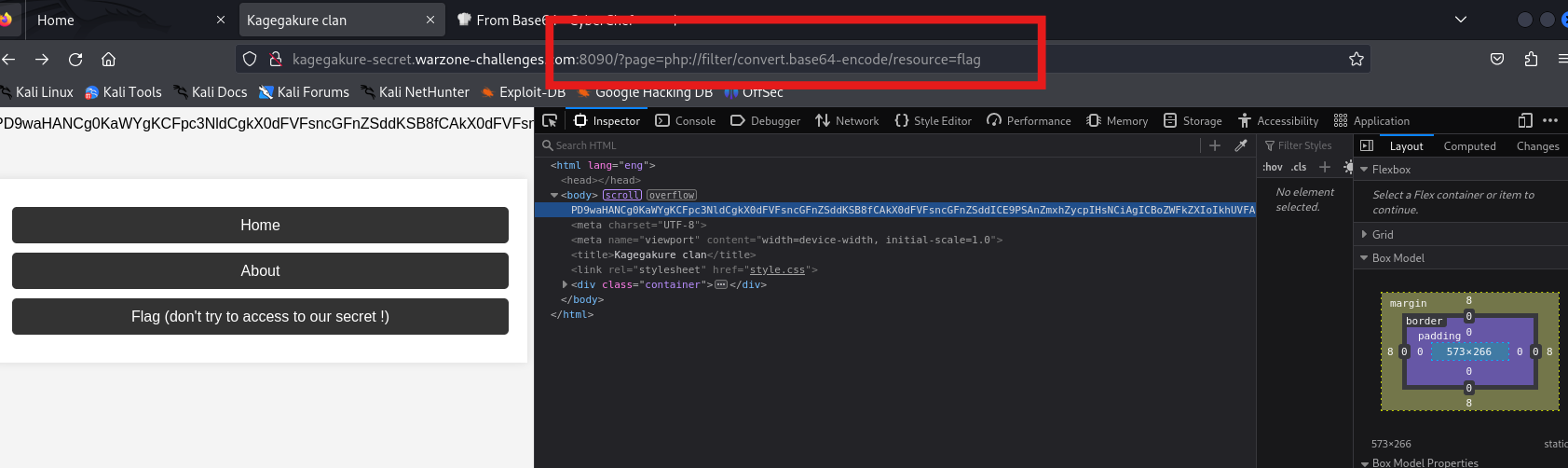
Task: Close the Kagegakure clan tab
Action: coord(429,20)
